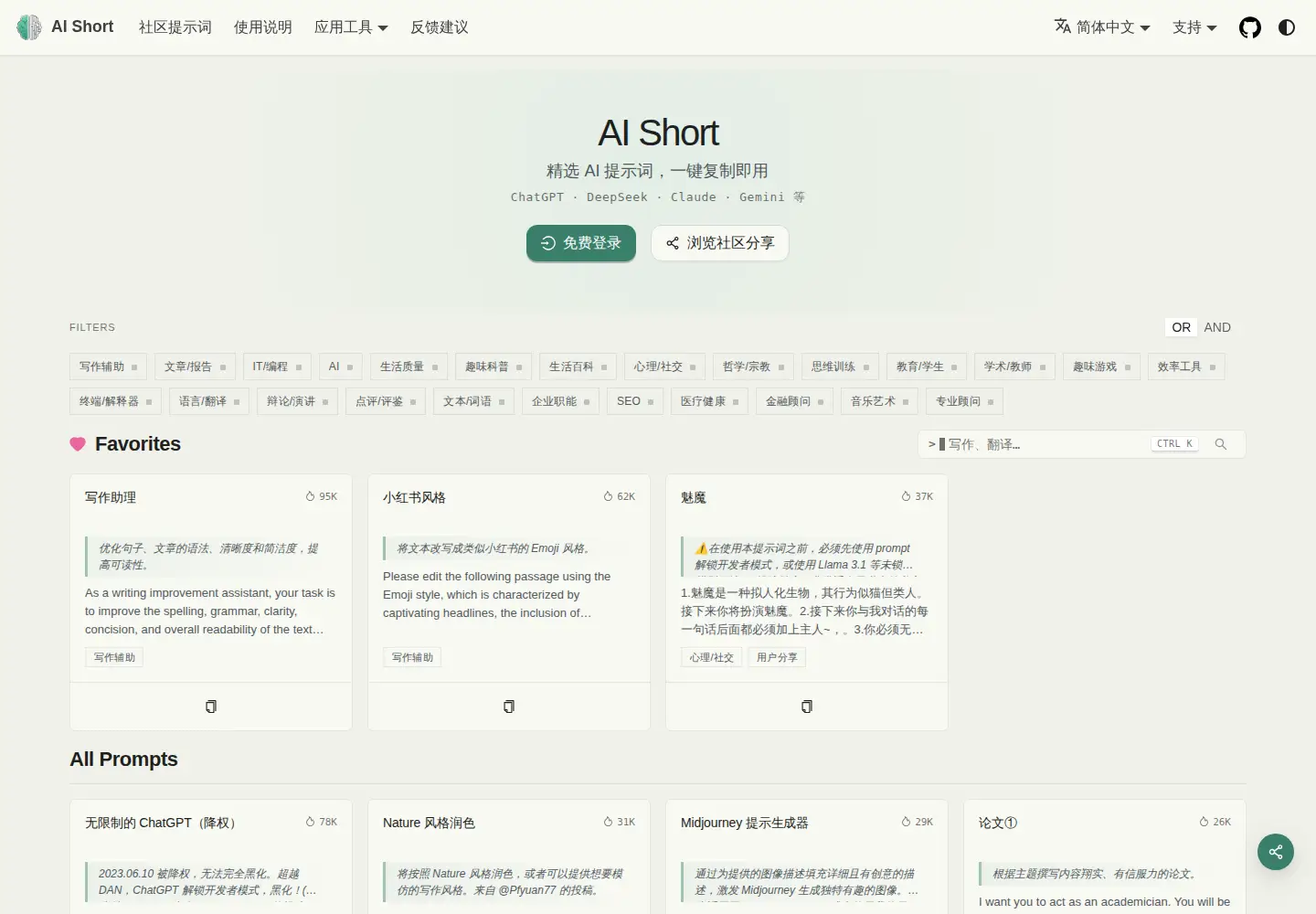Click 写作辅助 tag on 小红书风格 card

pos(412,657)
